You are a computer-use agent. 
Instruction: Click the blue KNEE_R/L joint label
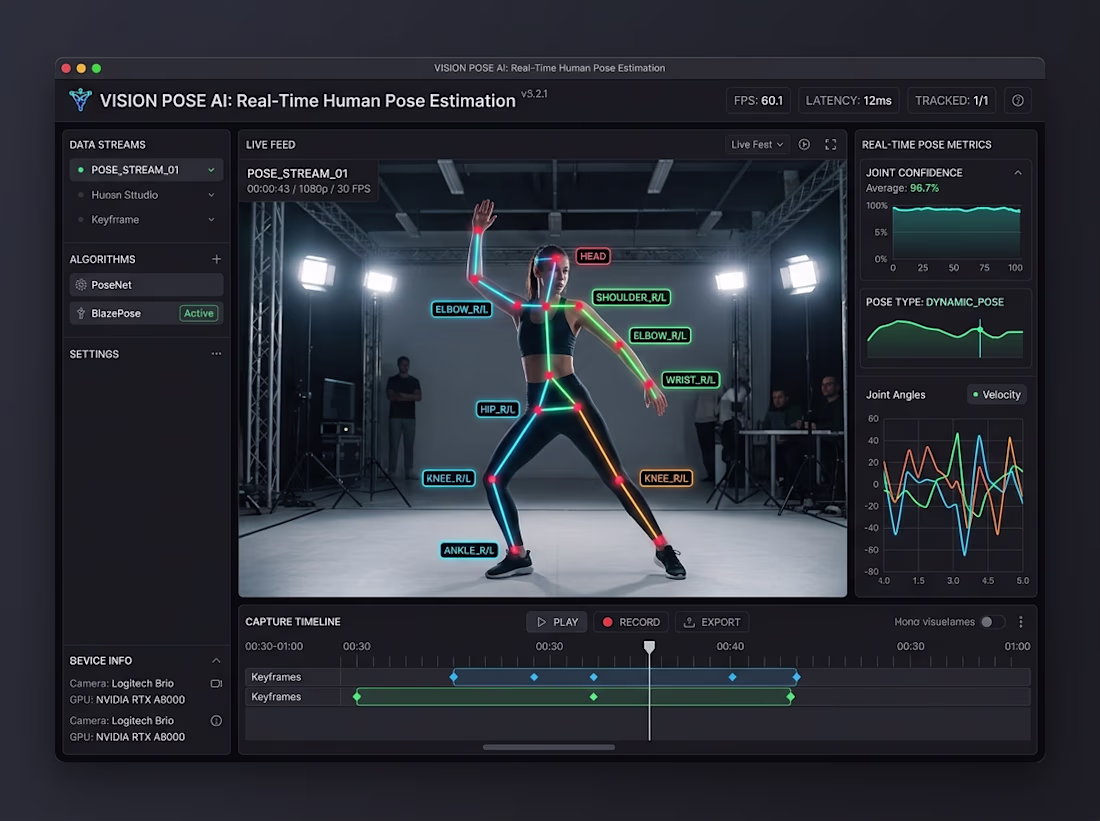coord(449,479)
